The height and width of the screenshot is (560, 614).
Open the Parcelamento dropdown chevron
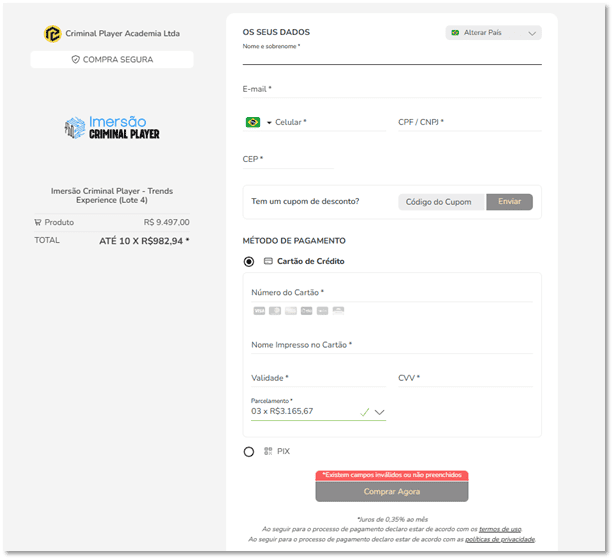click(x=379, y=412)
